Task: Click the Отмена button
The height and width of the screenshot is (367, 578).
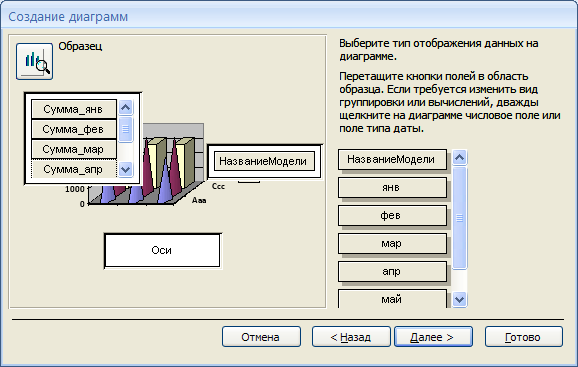Action: tap(261, 337)
